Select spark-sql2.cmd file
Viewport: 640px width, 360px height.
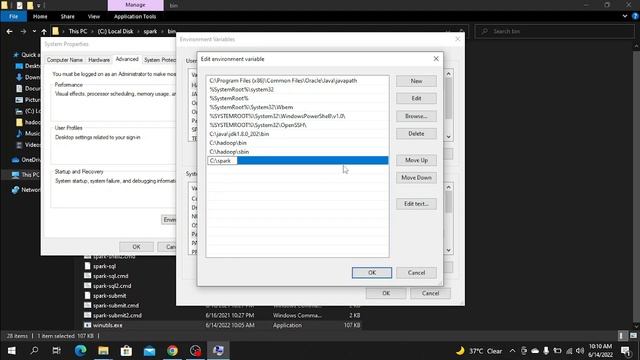tap(112, 286)
